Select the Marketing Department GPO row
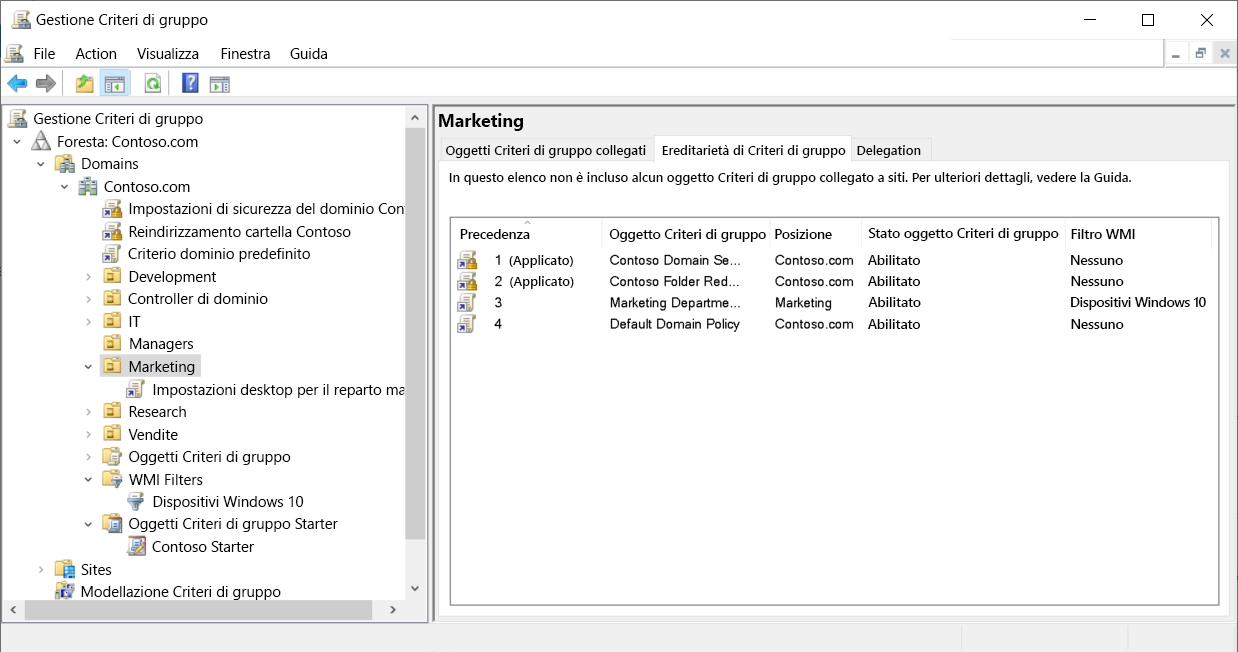 (675, 302)
